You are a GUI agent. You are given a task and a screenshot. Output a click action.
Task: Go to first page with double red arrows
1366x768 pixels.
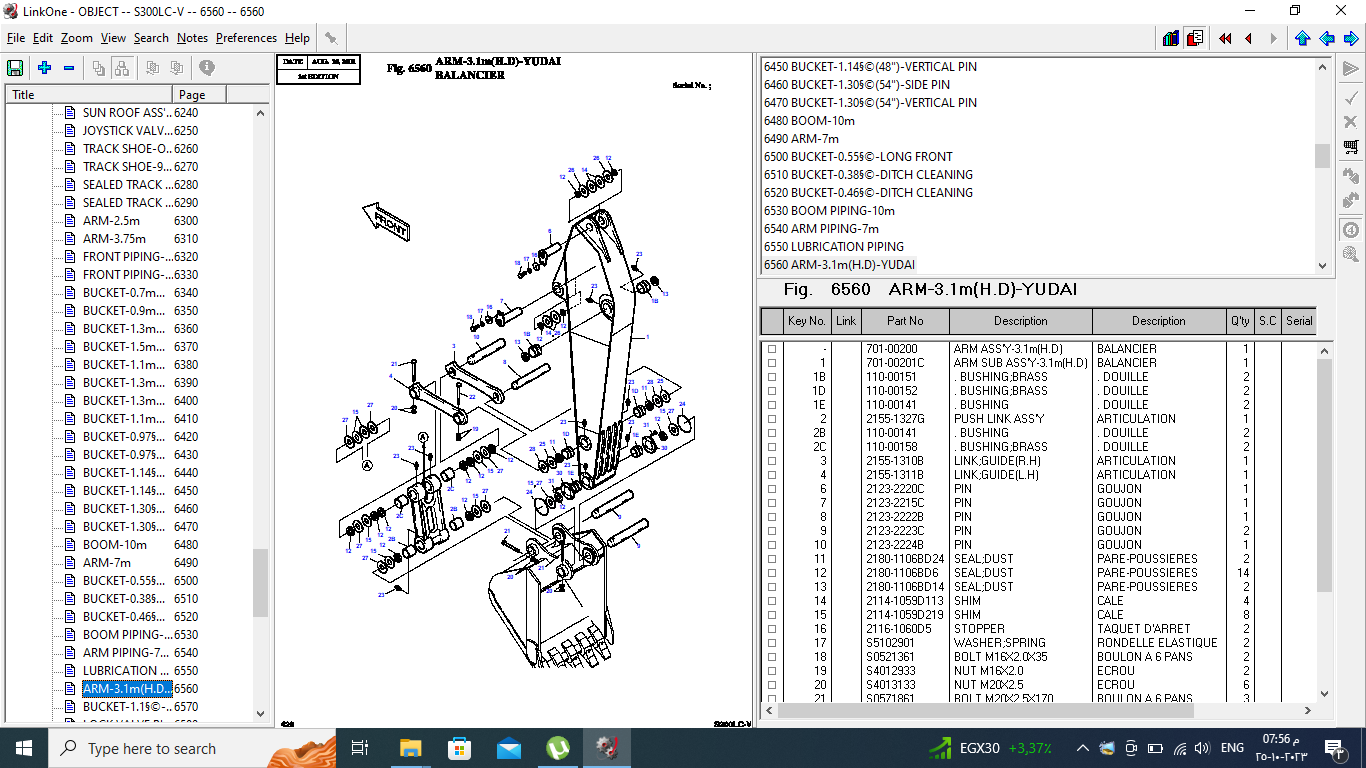[1225, 38]
